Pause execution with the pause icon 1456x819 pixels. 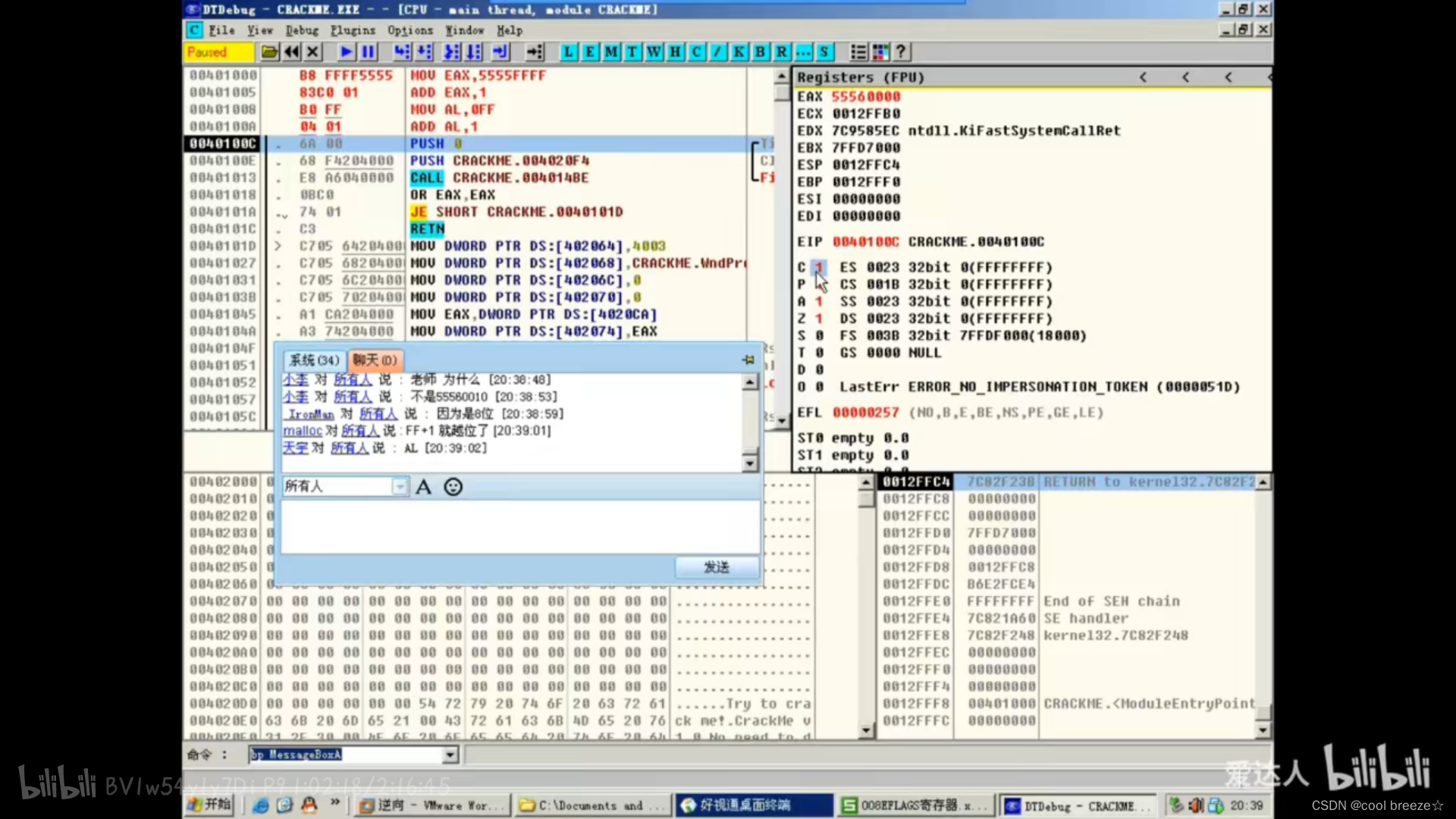(369, 52)
